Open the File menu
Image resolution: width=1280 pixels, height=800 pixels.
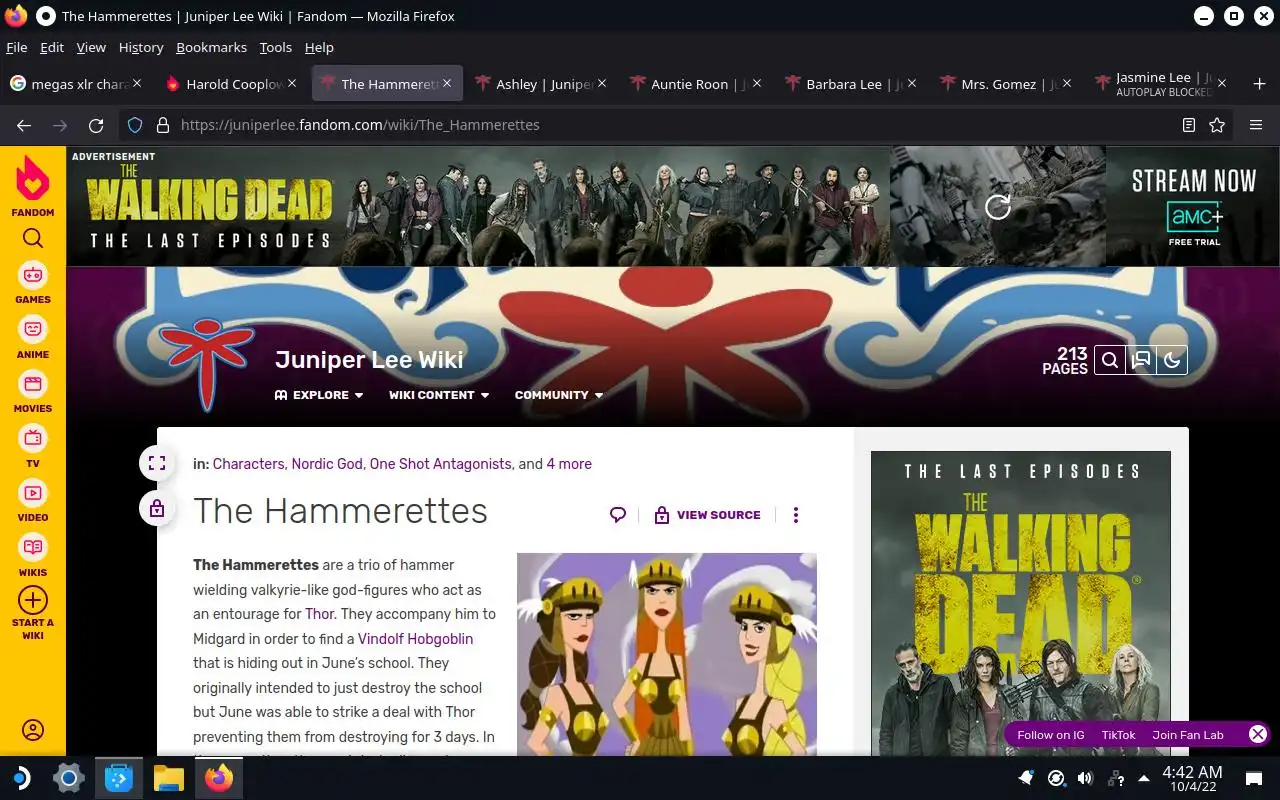tap(16, 47)
